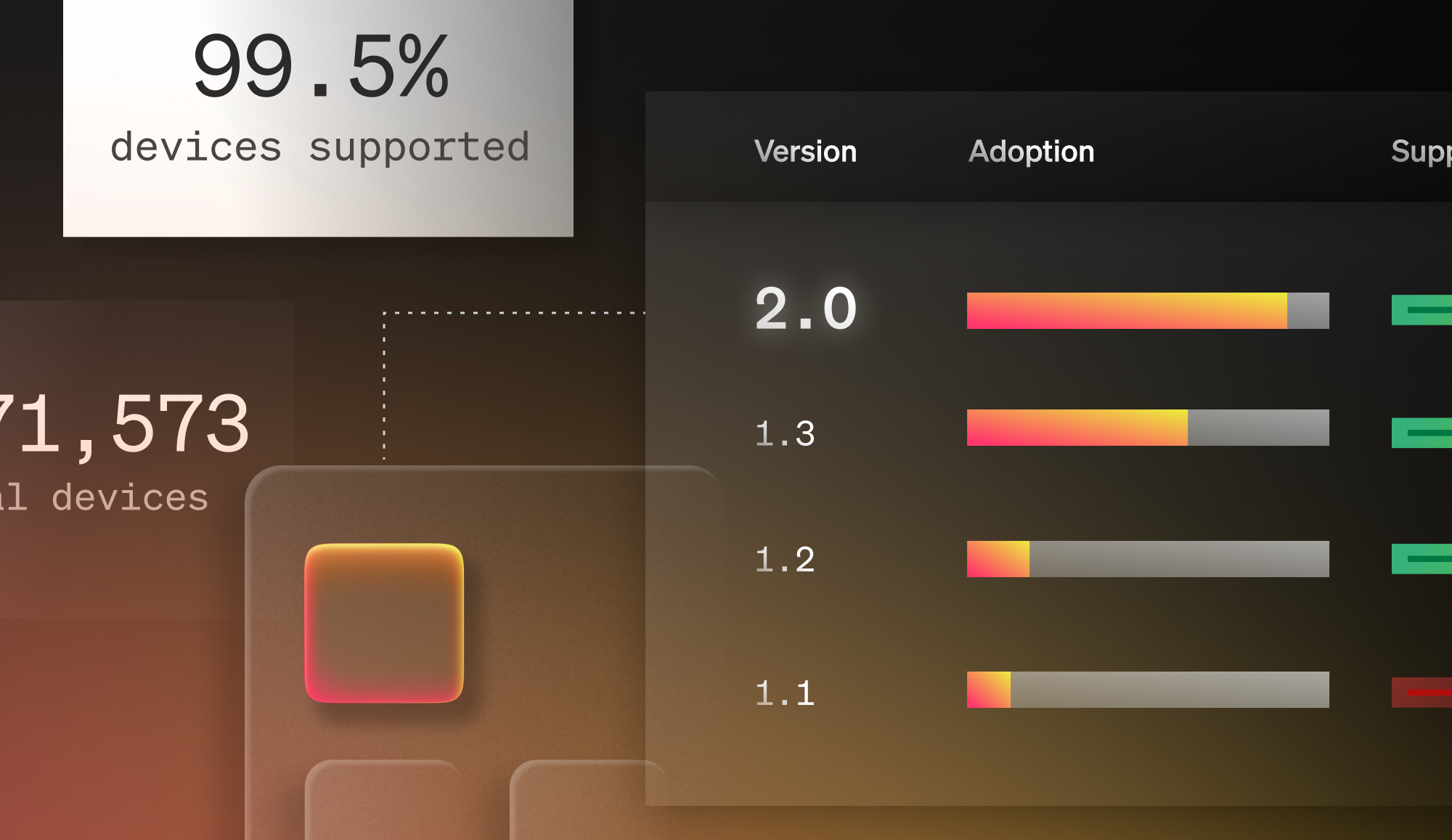Click the adoption bar for version 1.2
The width and height of the screenshot is (1452, 840).
tap(1147, 559)
